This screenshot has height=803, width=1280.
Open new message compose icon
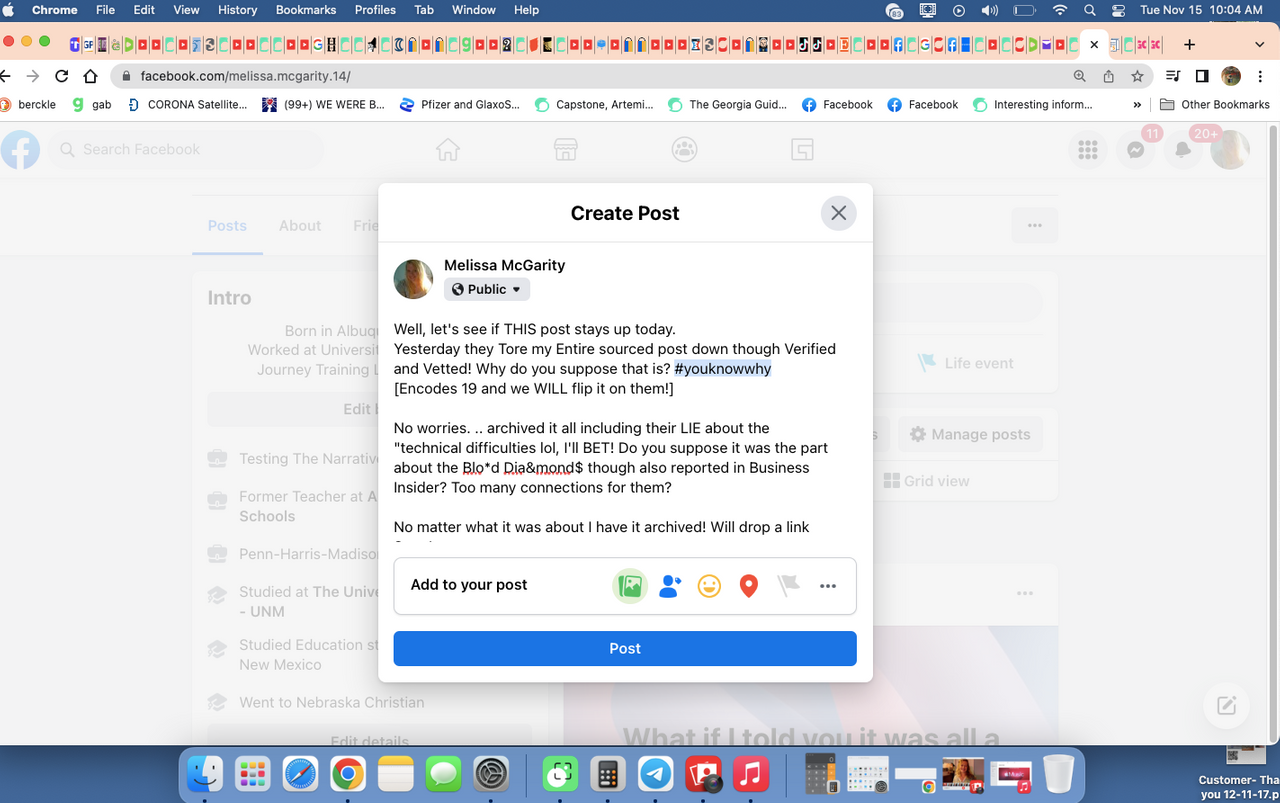coord(1226,706)
